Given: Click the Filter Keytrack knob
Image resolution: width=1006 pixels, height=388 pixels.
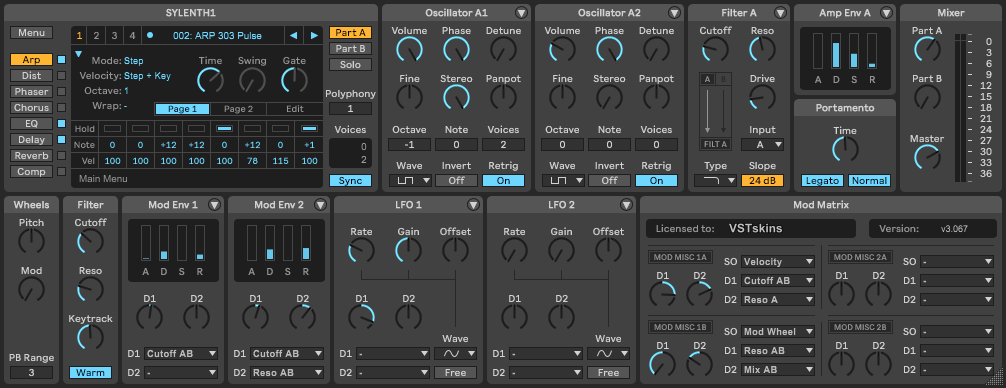Looking at the screenshot, I should pos(90,337).
